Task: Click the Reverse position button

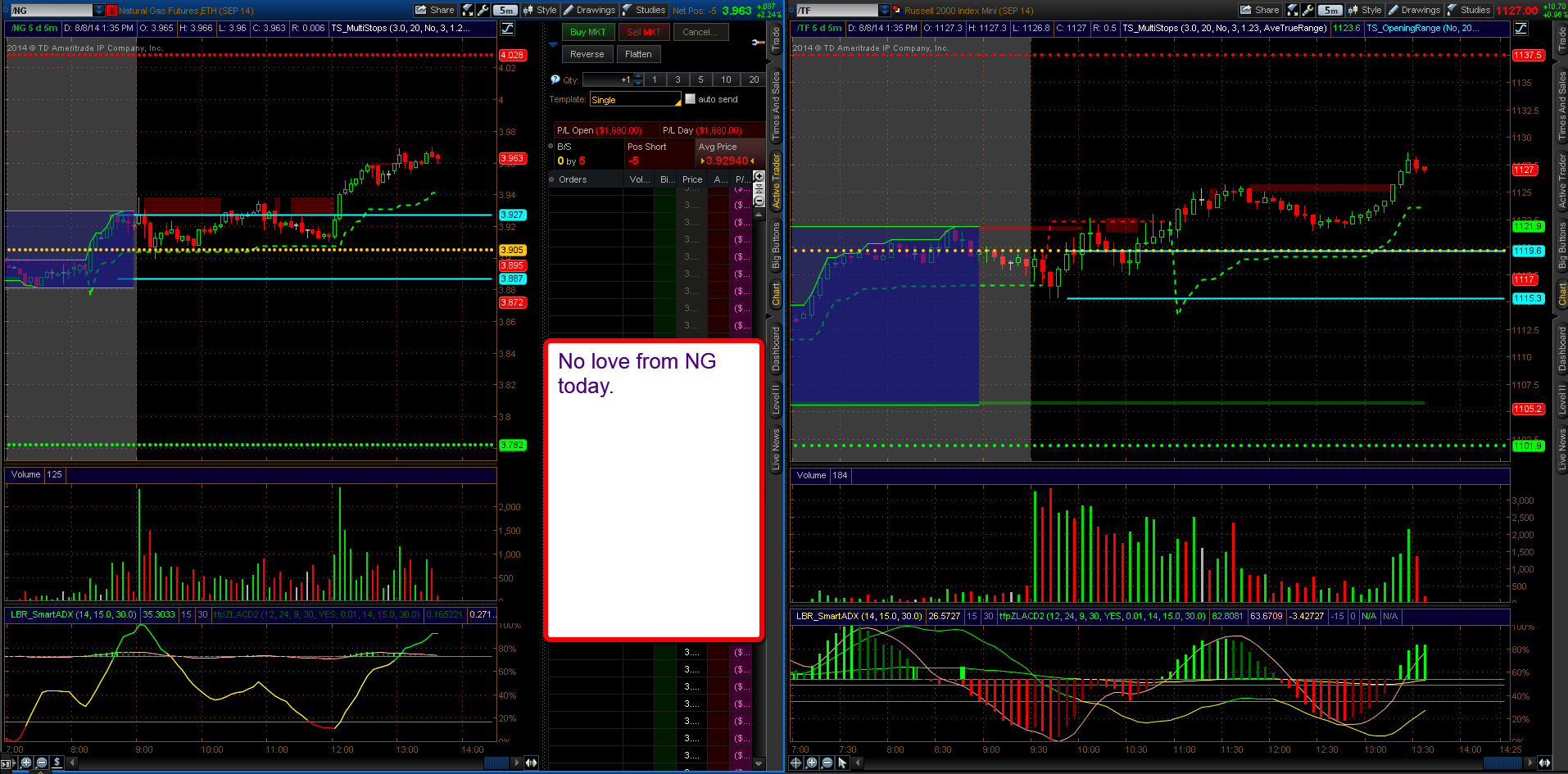Action: [587, 54]
